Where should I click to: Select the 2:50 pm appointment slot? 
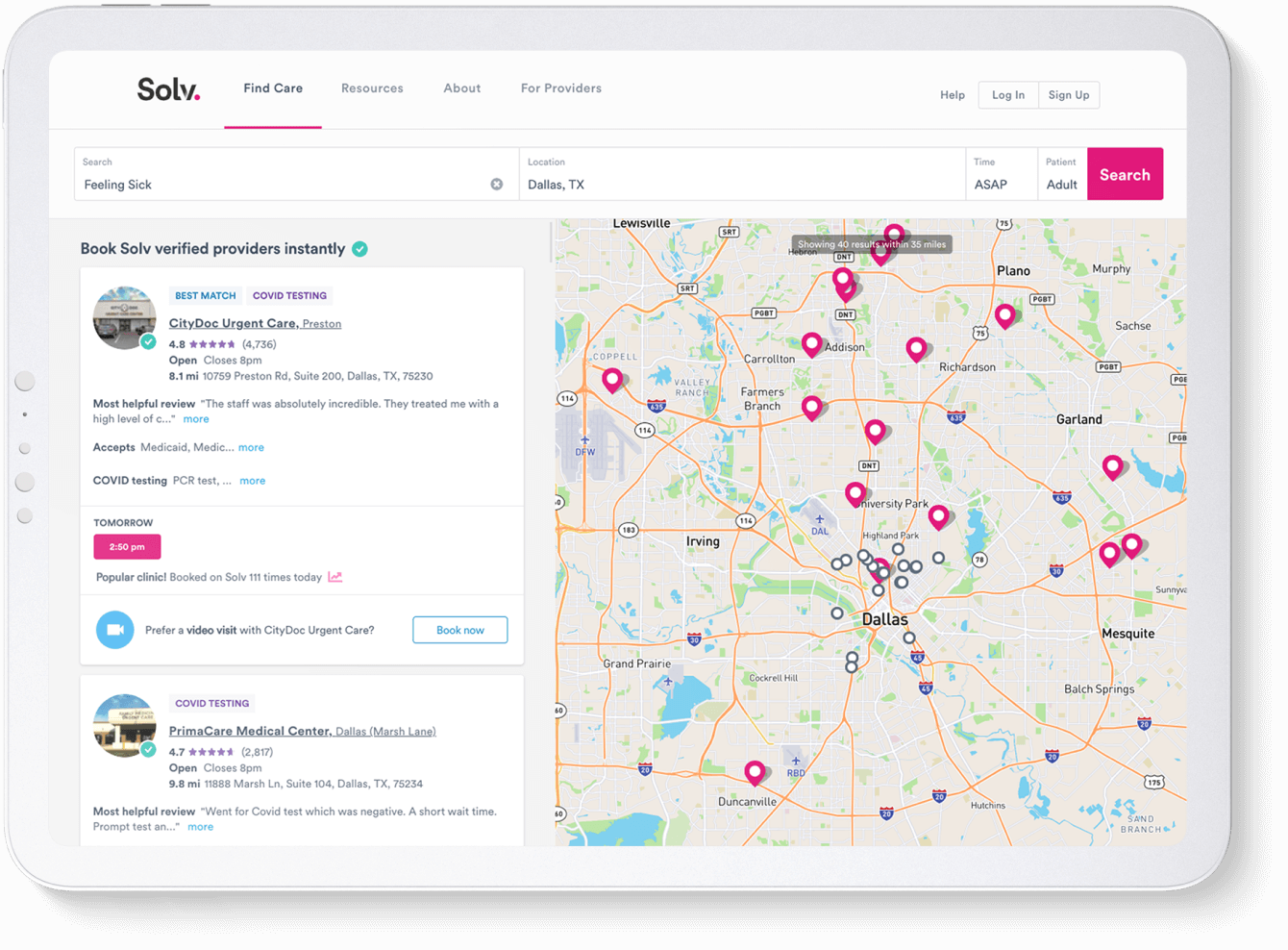click(x=127, y=546)
